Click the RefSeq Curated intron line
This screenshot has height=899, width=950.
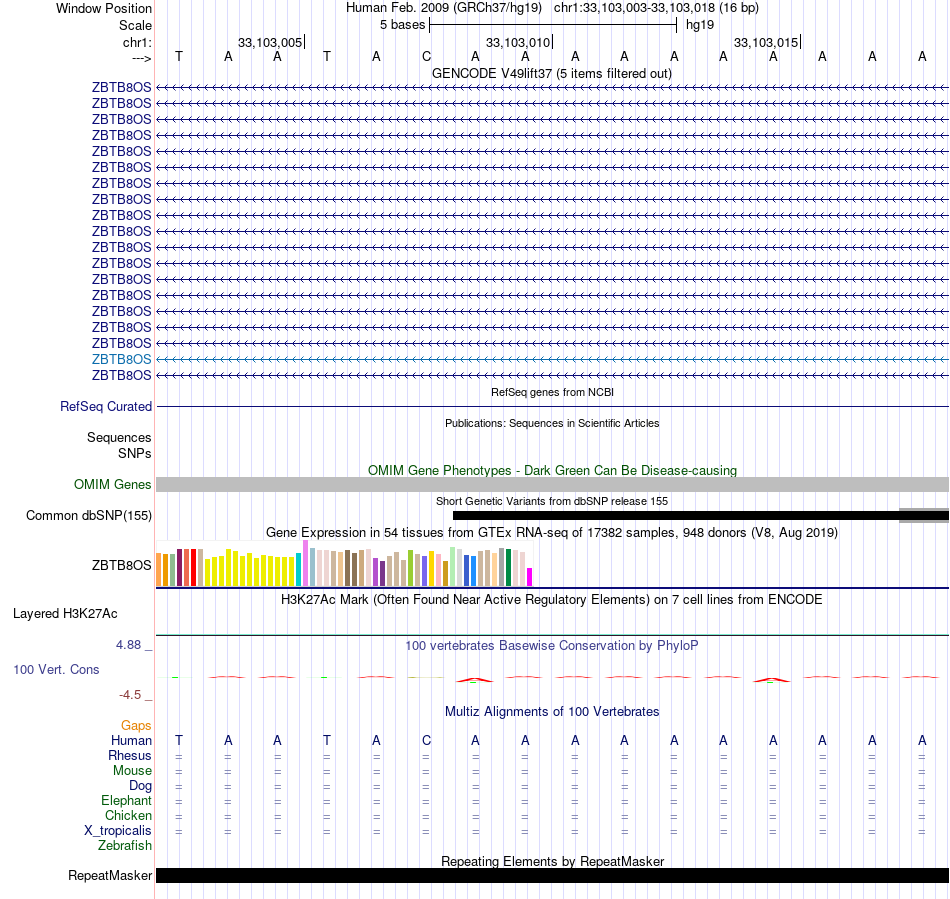coord(552,406)
